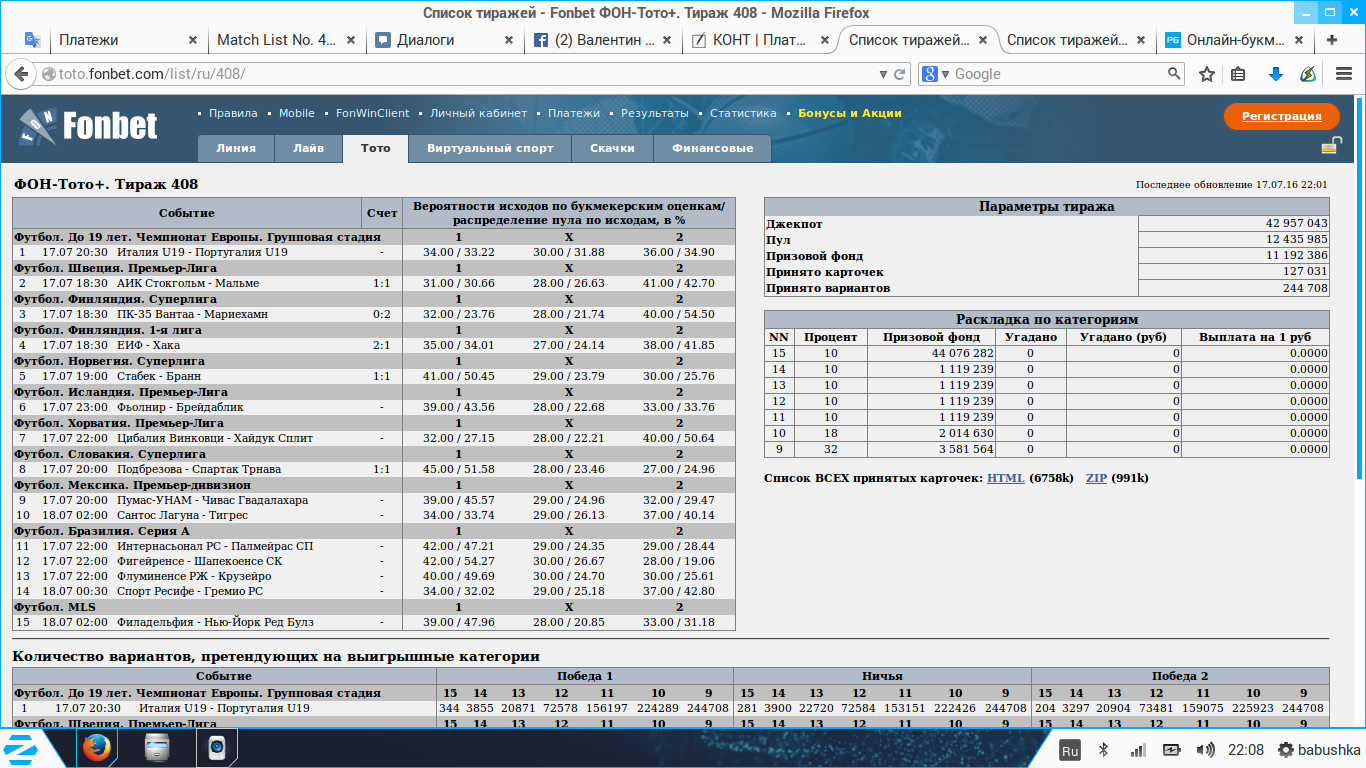Screen dimensions: 1366x768
Task: Download the HTML list of cards
Action: [x=1006, y=478]
